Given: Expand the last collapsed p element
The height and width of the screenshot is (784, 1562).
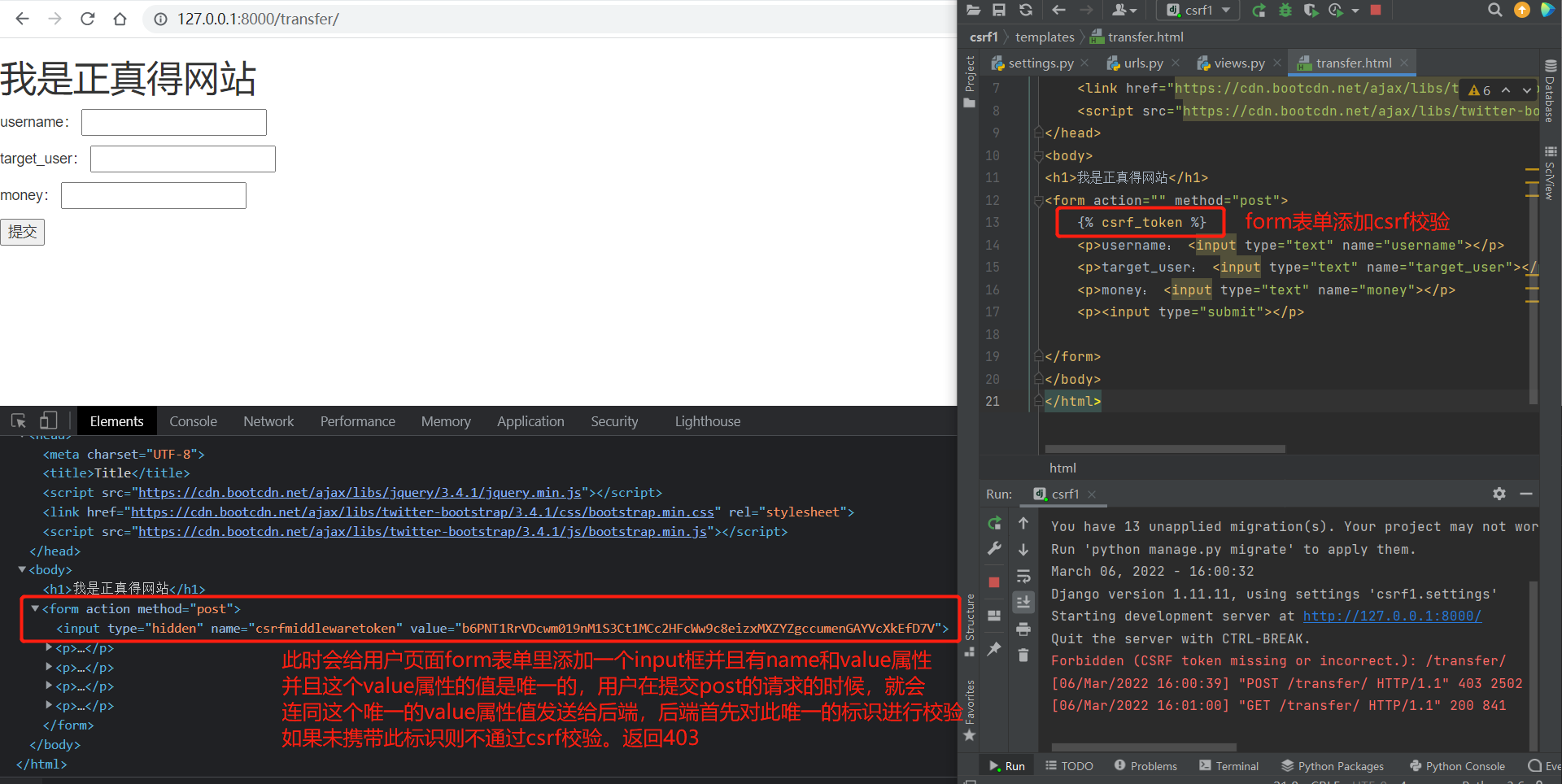Looking at the screenshot, I should point(49,705).
